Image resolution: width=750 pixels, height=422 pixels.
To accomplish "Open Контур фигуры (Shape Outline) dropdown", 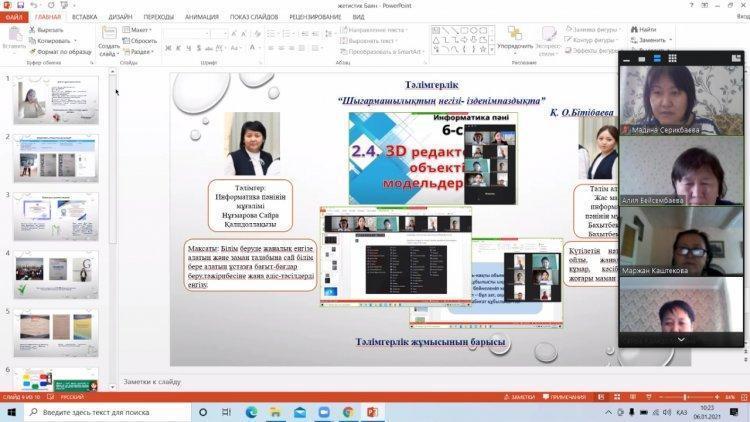I will click(592, 40).
